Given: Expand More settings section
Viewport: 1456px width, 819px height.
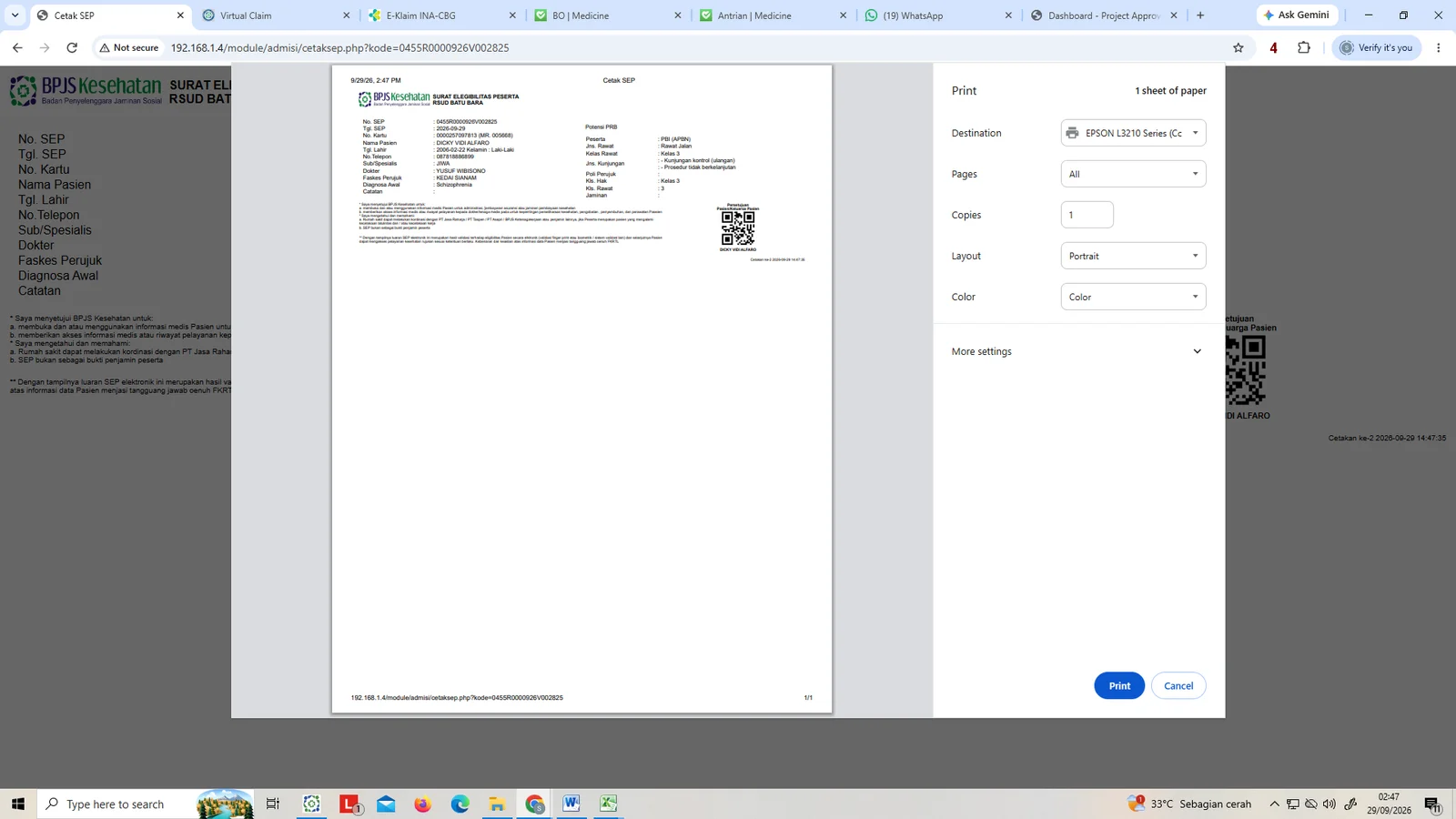Looking at the screenshot, I should click(x=1078, y=351).
